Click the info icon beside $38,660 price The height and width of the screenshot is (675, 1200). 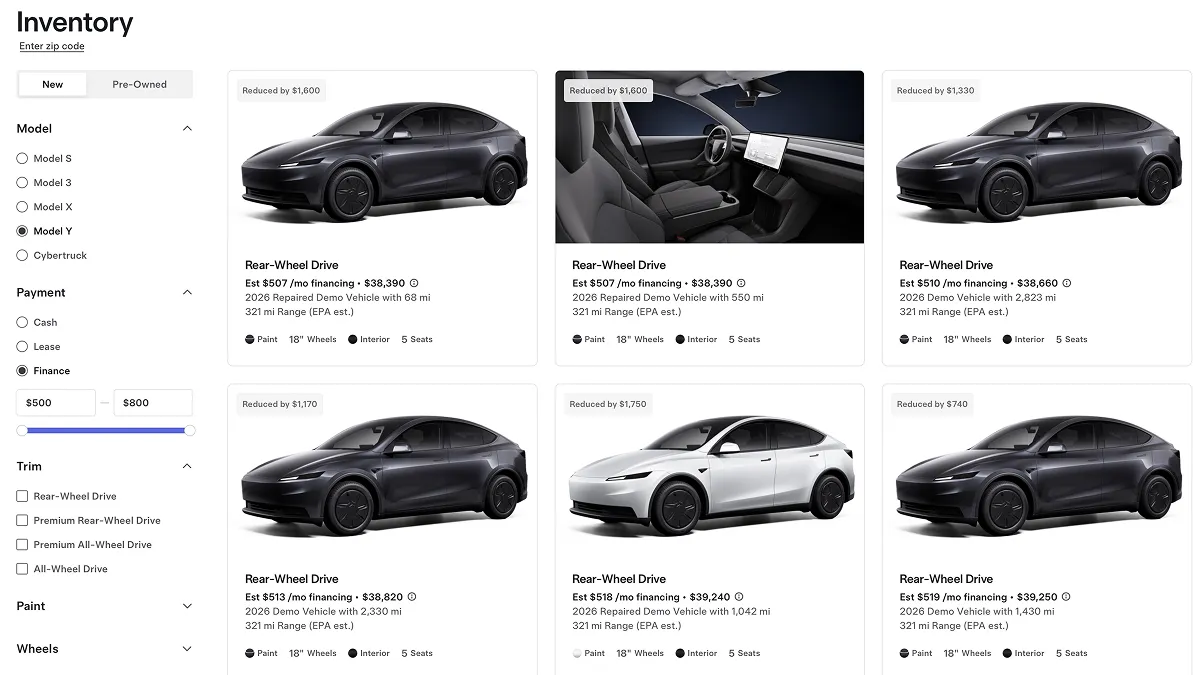1066,283
